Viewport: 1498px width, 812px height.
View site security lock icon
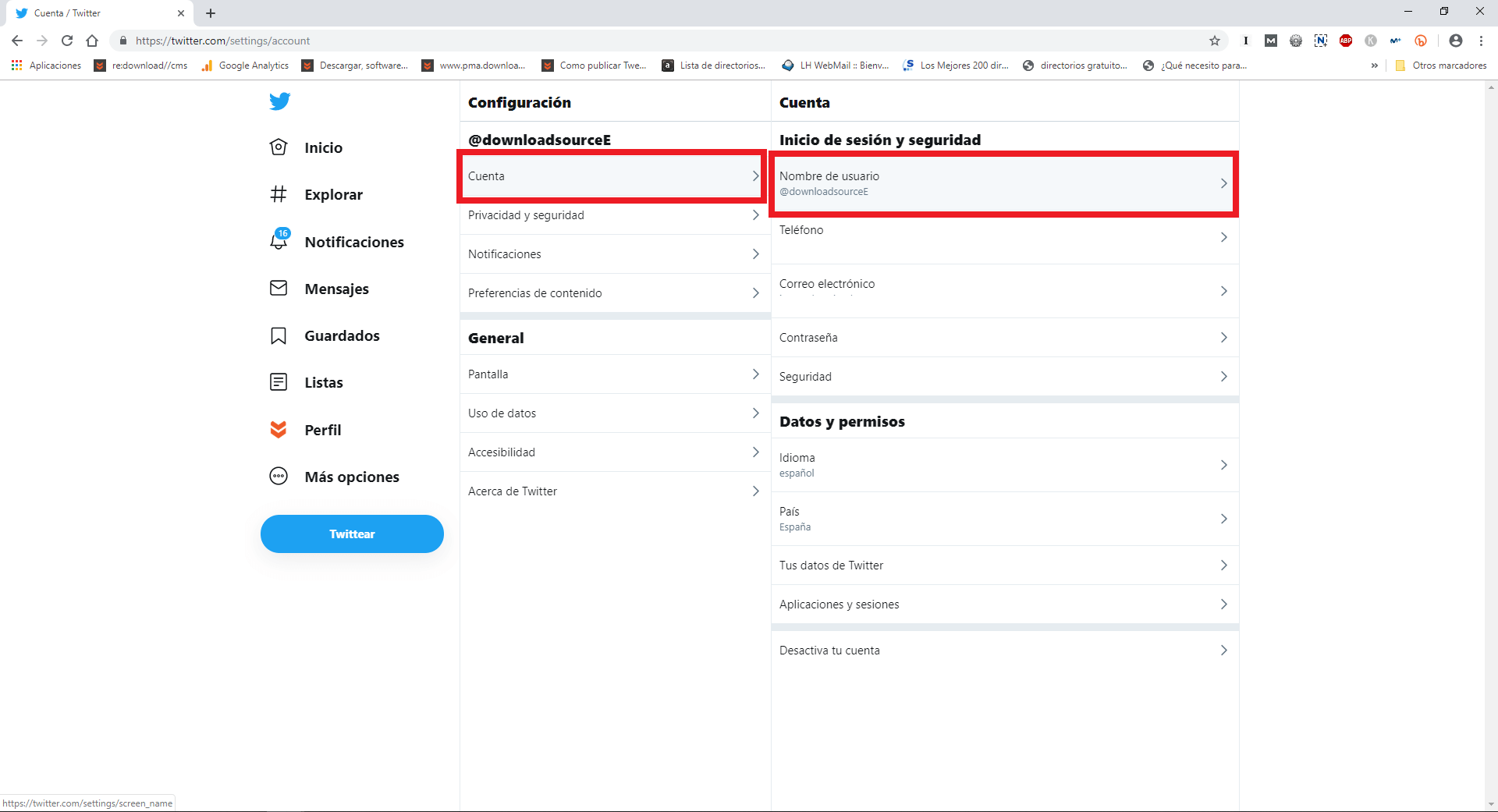(122, 41)
